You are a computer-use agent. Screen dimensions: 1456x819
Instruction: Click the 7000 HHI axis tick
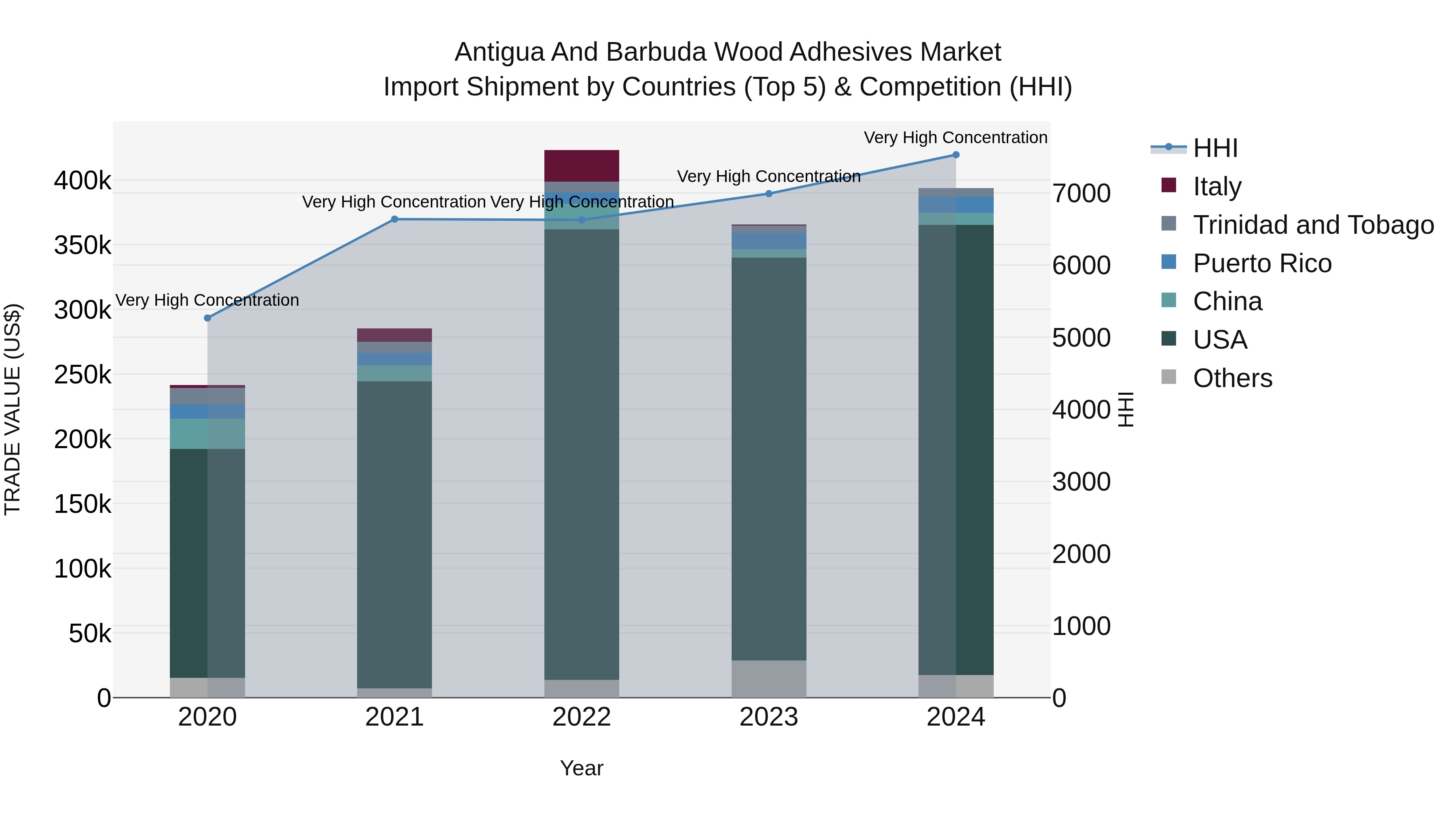coord(1081,193)
